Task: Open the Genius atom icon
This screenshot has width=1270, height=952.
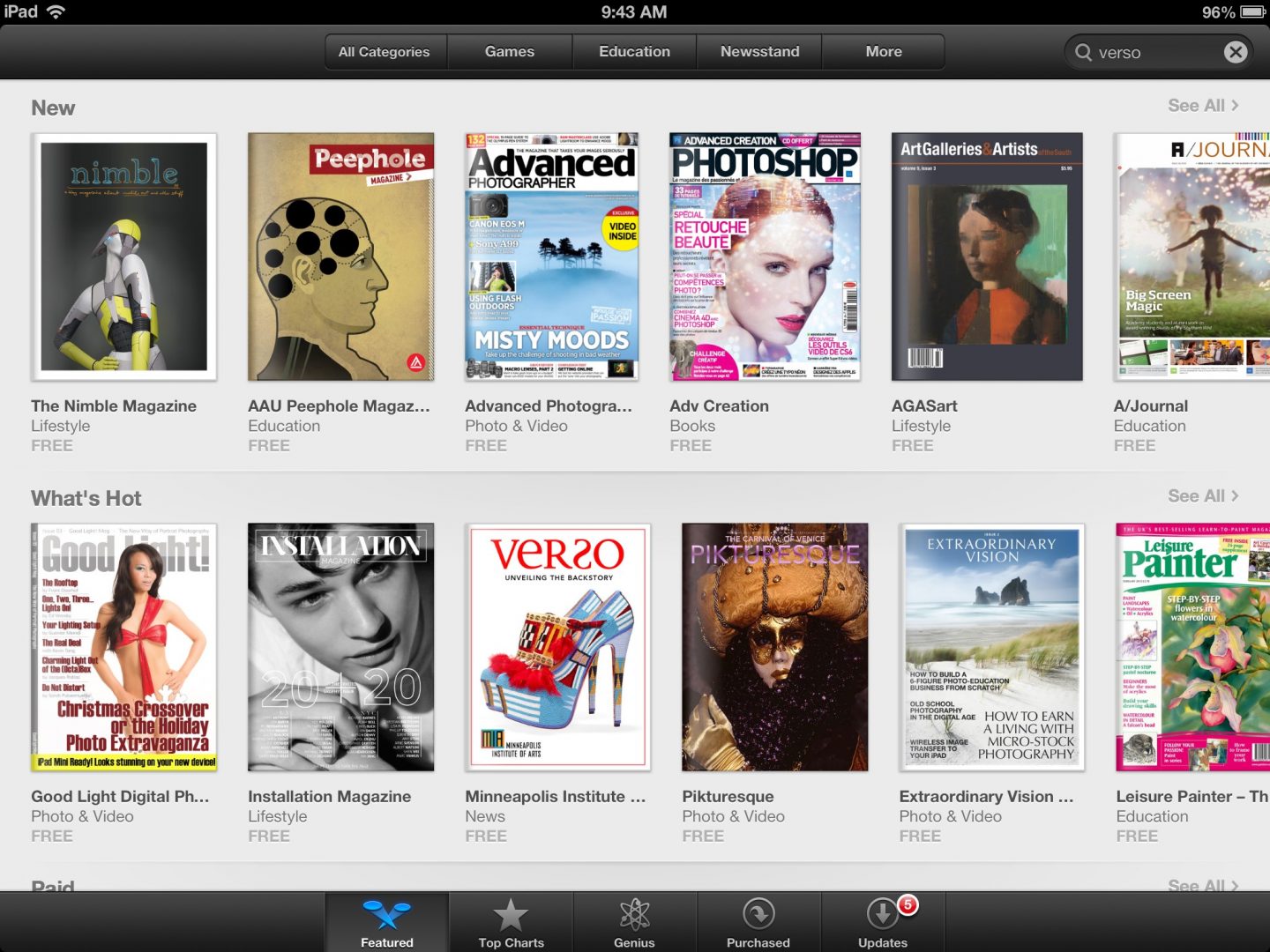Action: point(634,917)
